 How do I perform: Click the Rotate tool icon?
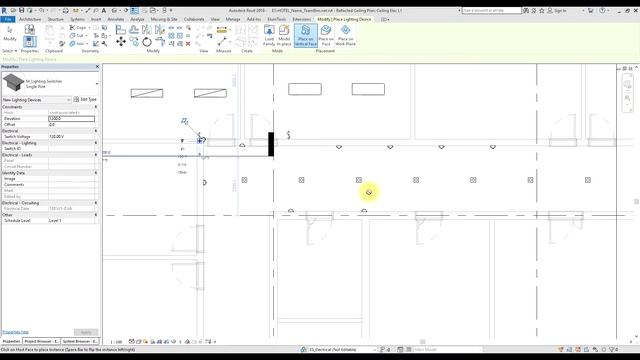pyautogui.click(x=147, y=42)
